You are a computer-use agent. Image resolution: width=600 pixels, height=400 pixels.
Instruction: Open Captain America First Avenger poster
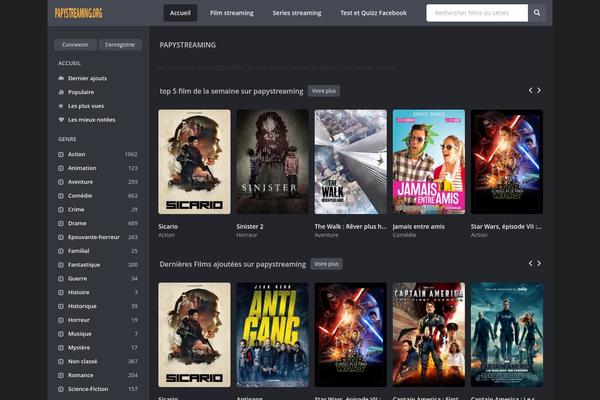[x=429, y=335]
